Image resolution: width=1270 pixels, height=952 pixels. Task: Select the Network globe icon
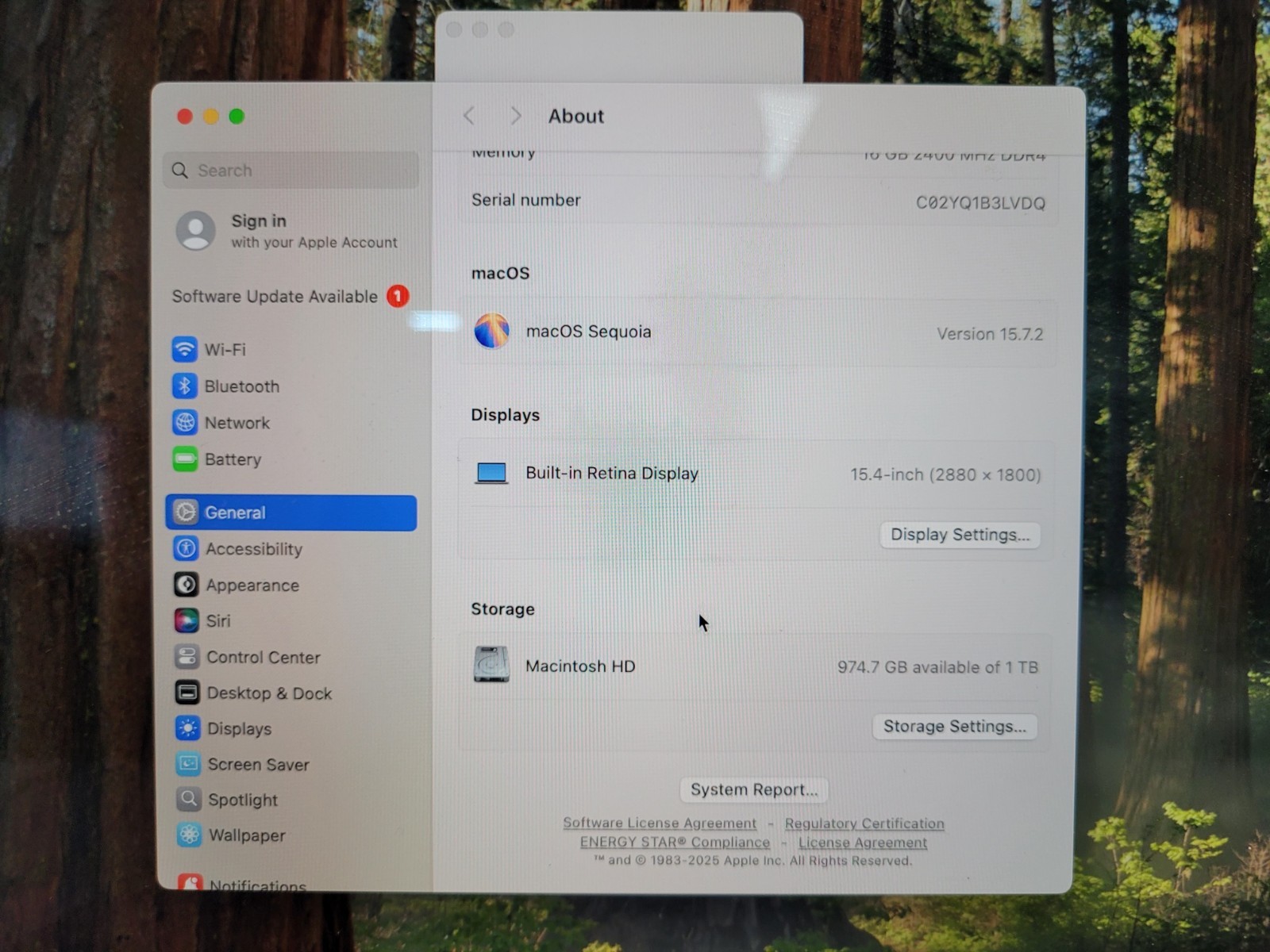[x=185, y=422]
